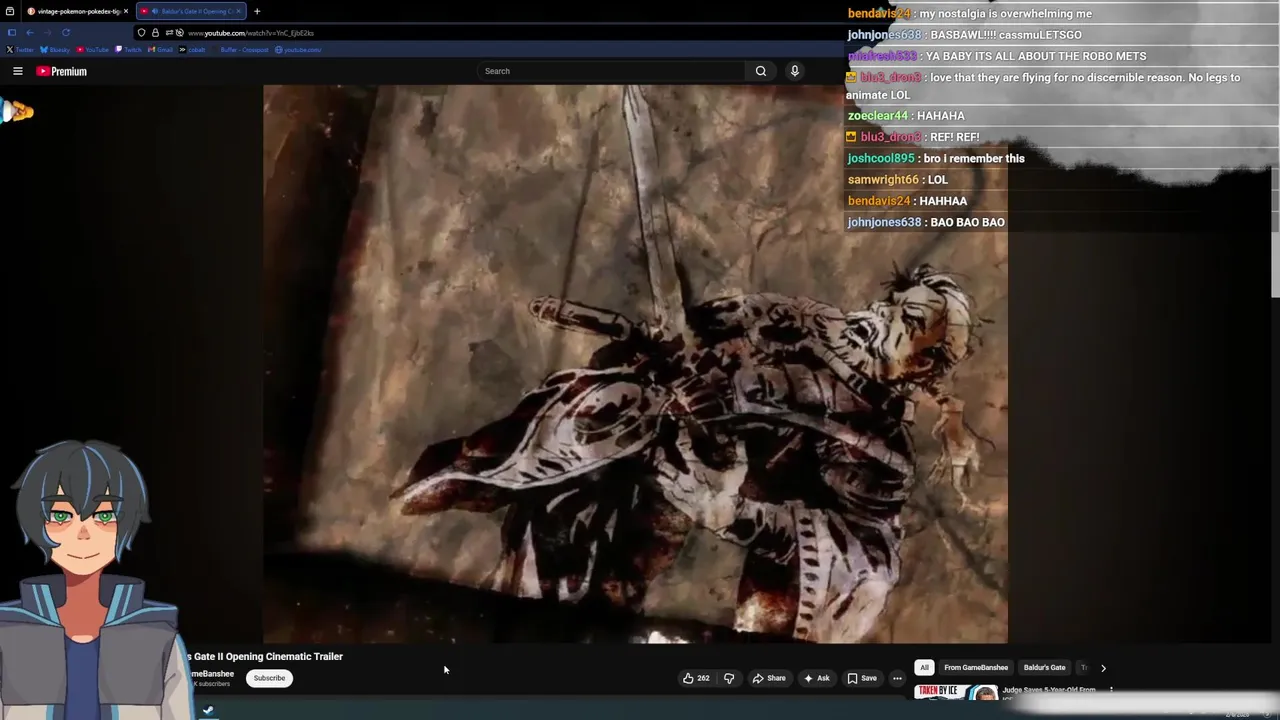This screenshot has height=720, width=1280.
Task: Click the tracking protection shield icon
Action: (141, 33)
